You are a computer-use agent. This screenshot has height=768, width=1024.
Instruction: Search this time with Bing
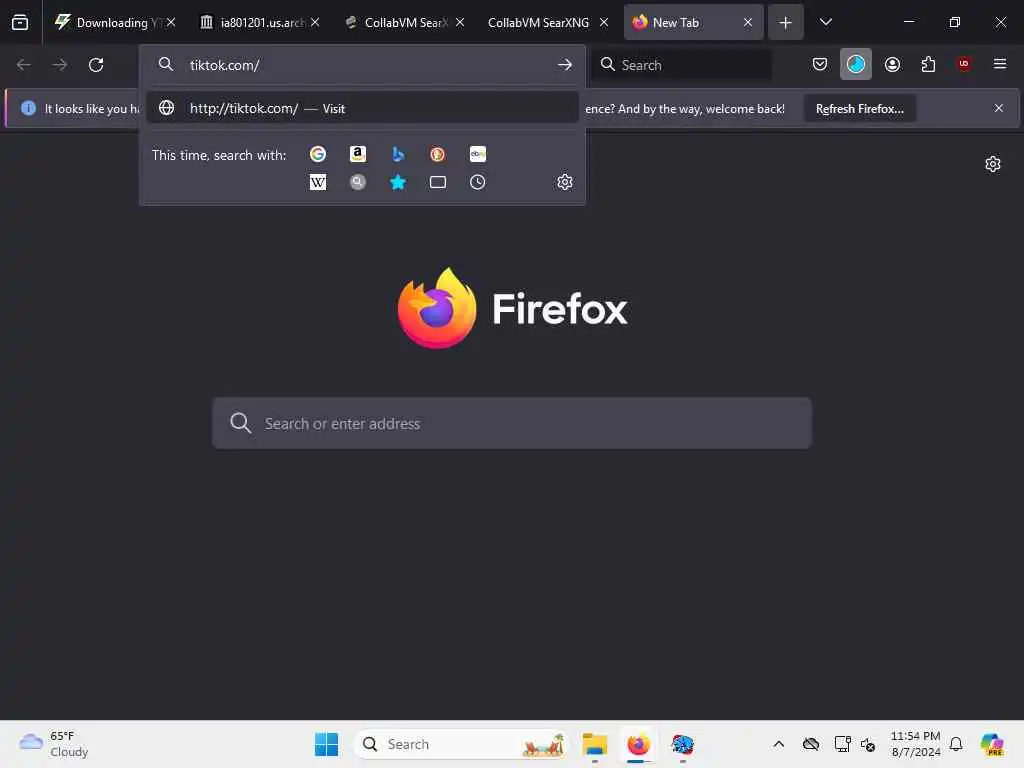click(398, 154)
